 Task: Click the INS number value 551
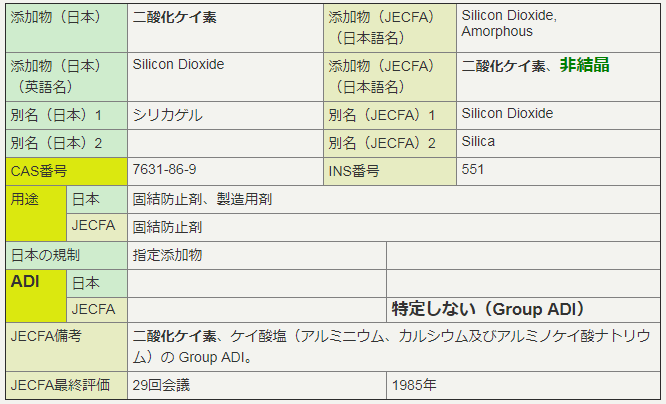(x=473, y=170)
